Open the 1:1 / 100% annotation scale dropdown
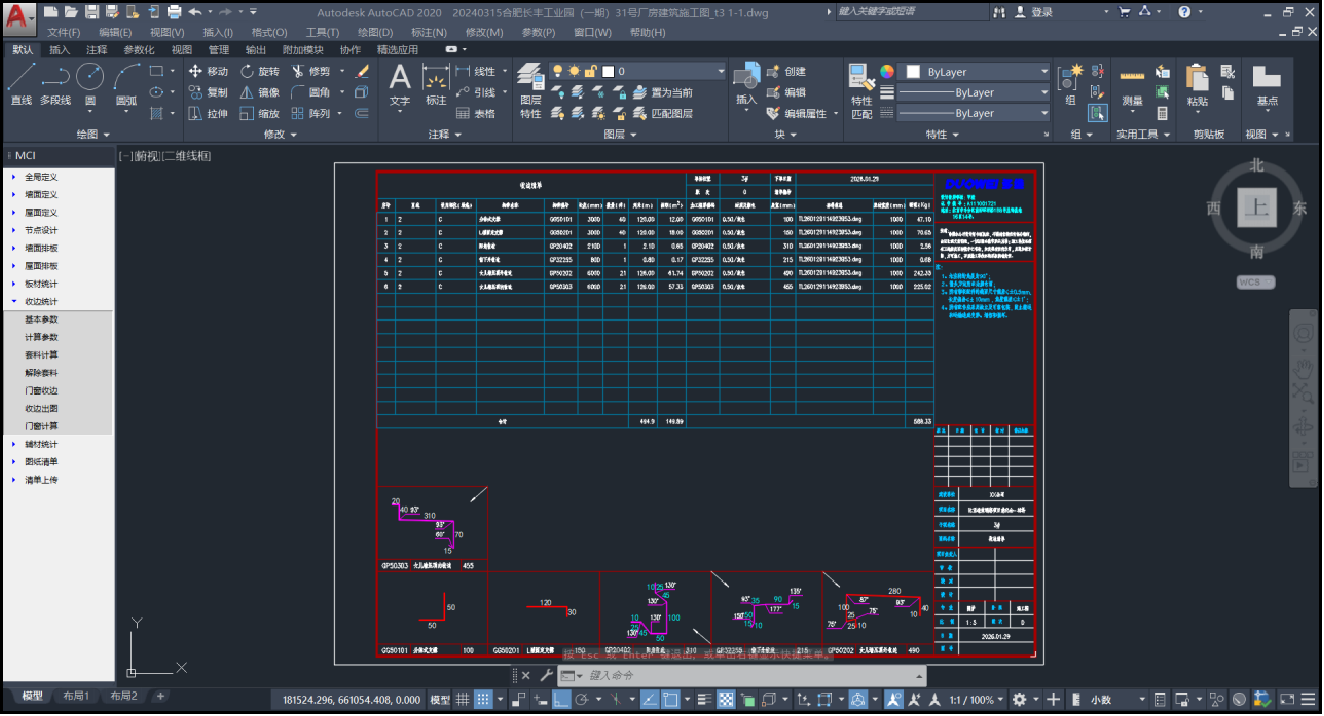This screenshot has width=1324, height=716. pyautogui.click(x=976, y=700)
